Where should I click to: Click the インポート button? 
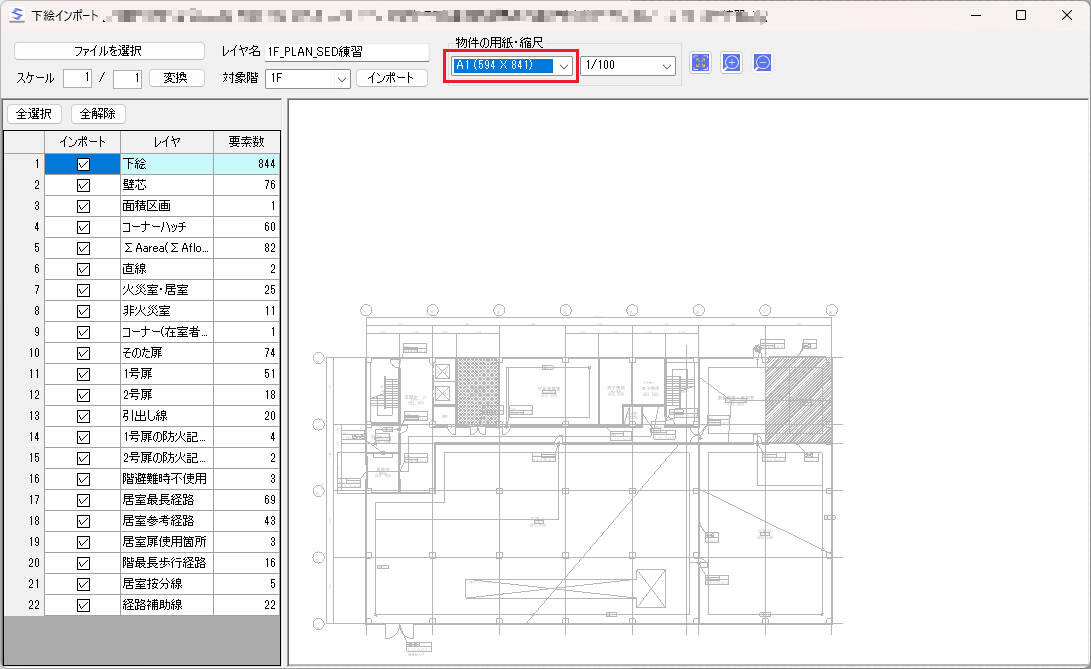tap(391, 78)
